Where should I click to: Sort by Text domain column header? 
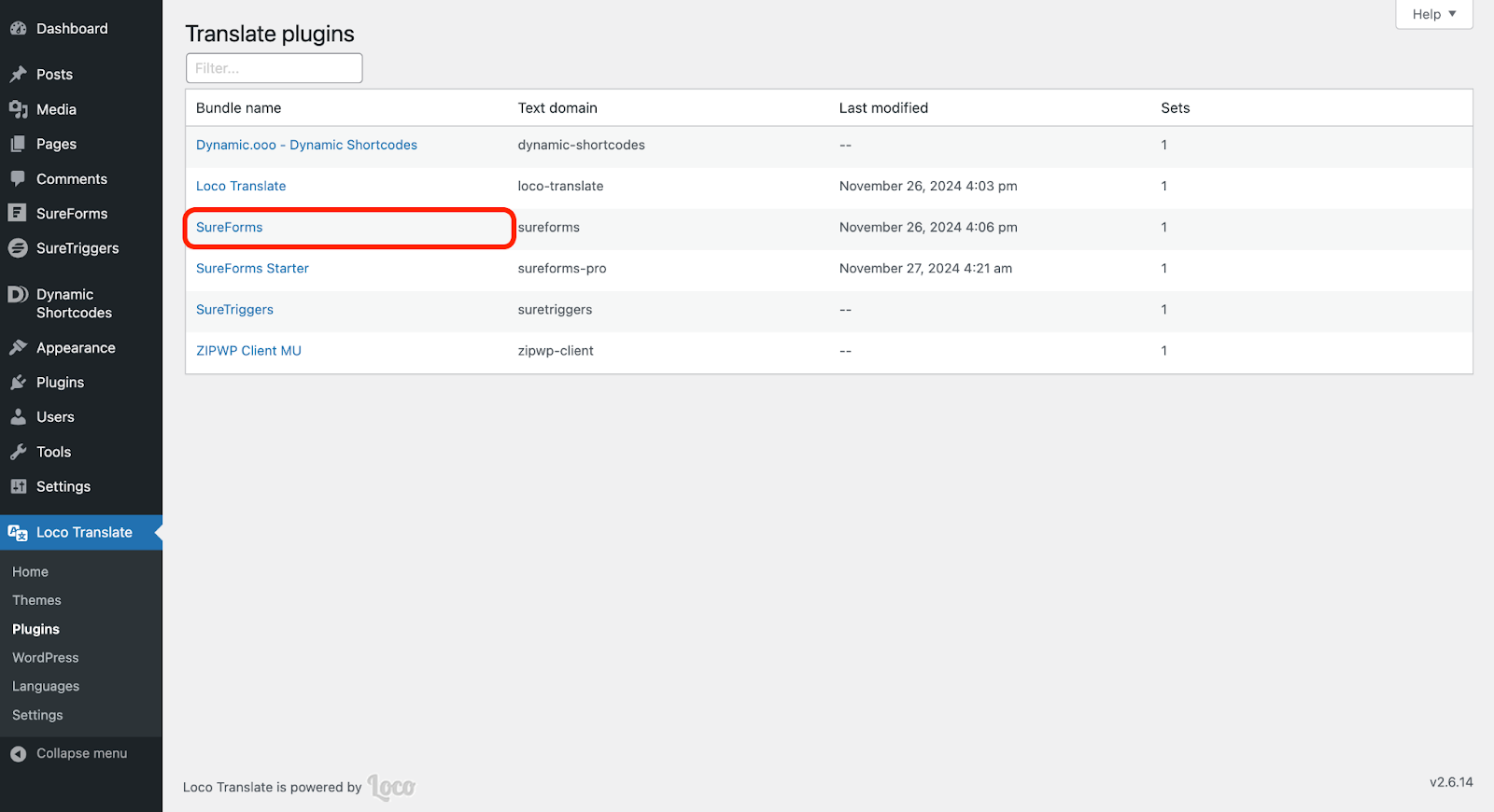[557, 108]
